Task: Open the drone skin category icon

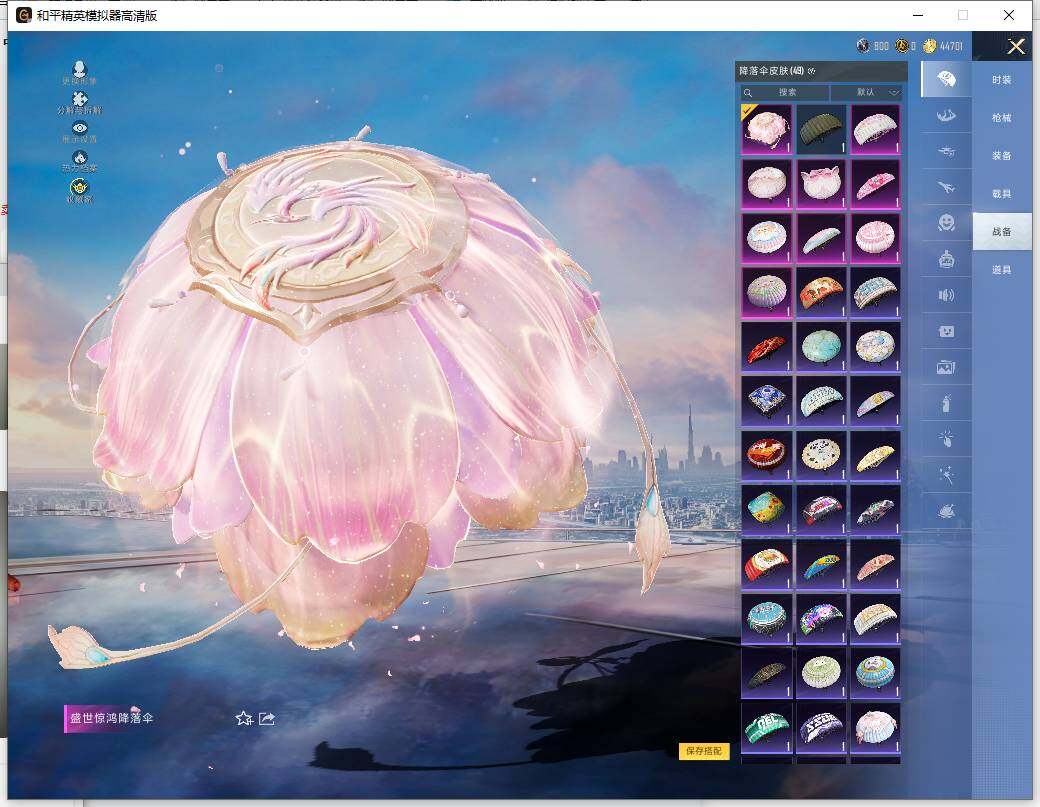Action: point(946,152)
